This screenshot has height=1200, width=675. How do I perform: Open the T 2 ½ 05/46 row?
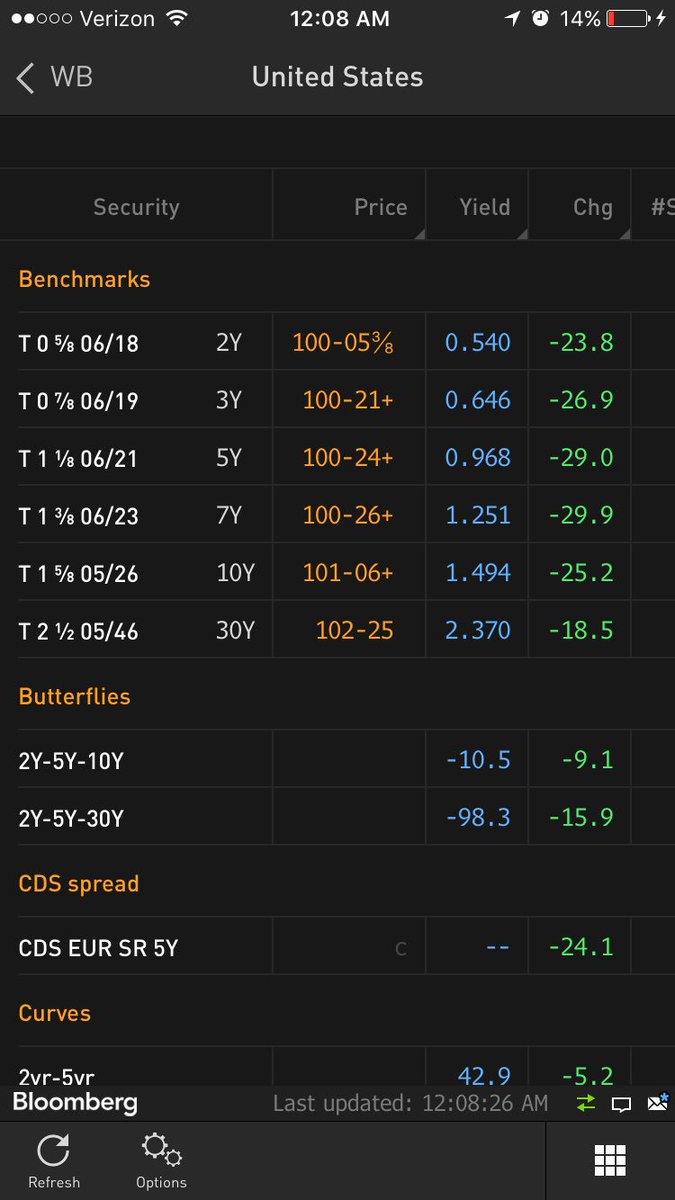click(x=337, y=630)
